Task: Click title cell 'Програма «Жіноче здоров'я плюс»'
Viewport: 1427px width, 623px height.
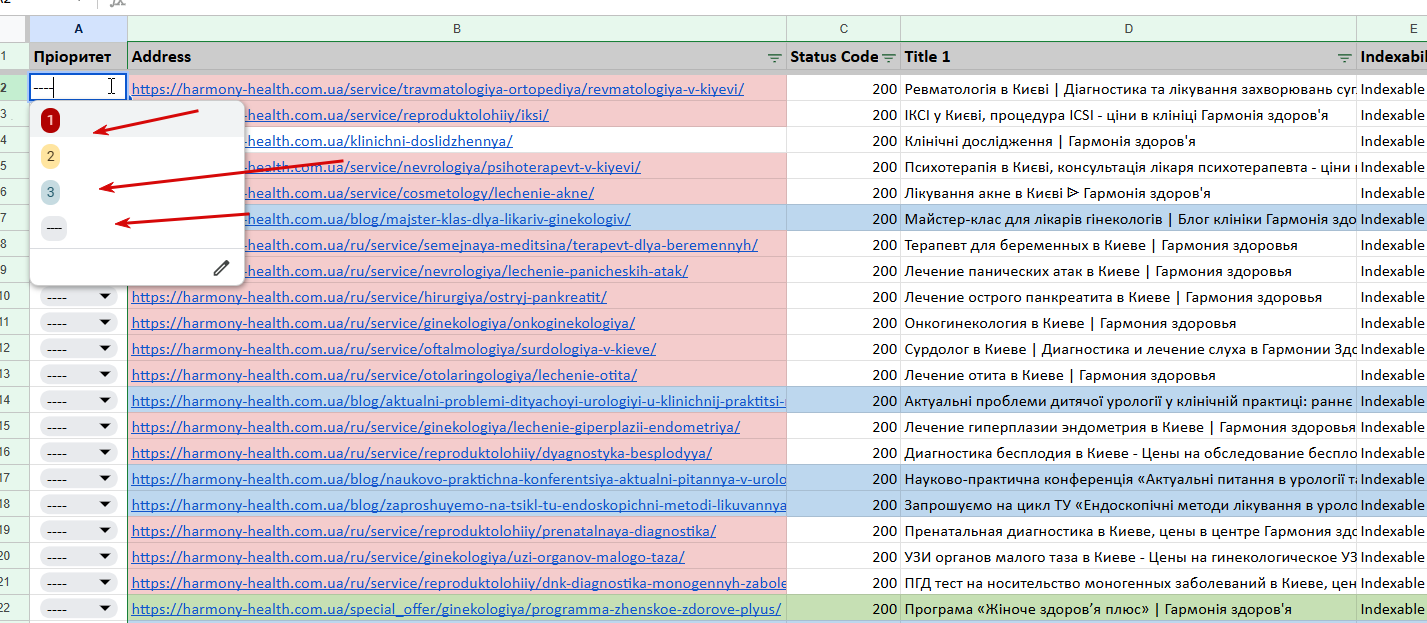Action: 1128,609
